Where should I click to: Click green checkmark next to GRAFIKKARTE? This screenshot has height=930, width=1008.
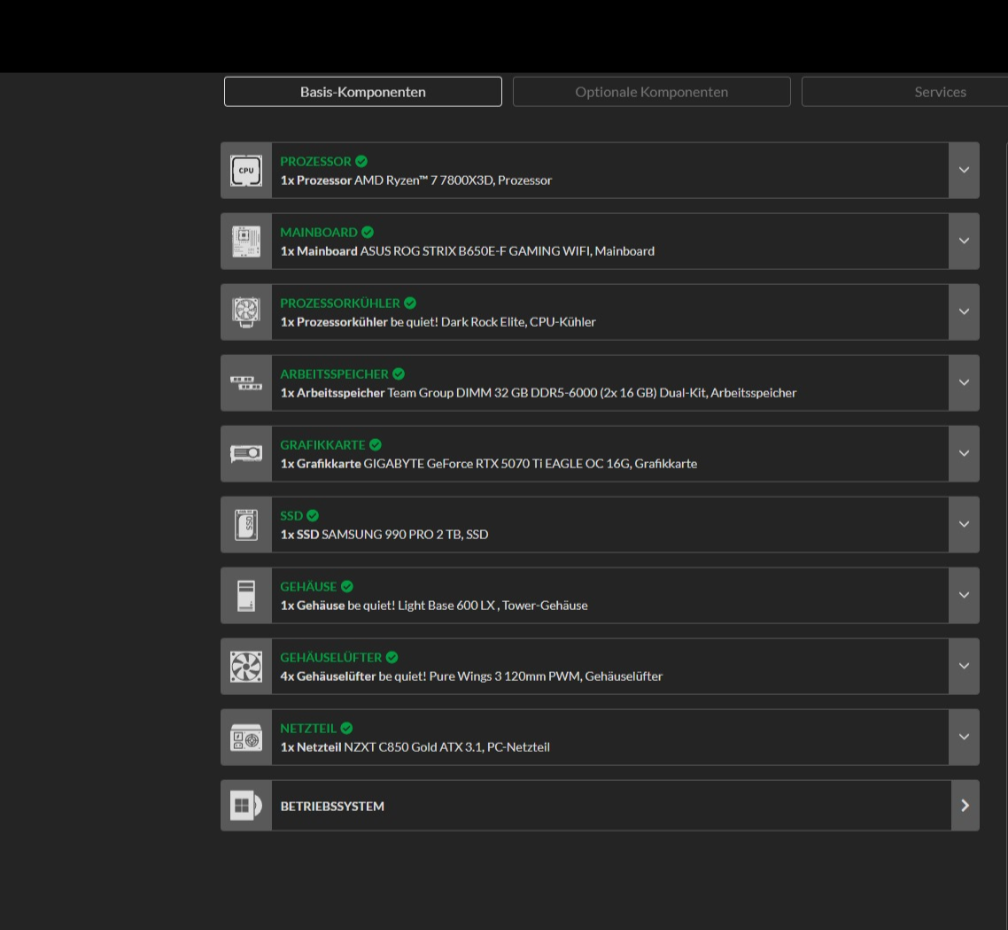[375, 445]
